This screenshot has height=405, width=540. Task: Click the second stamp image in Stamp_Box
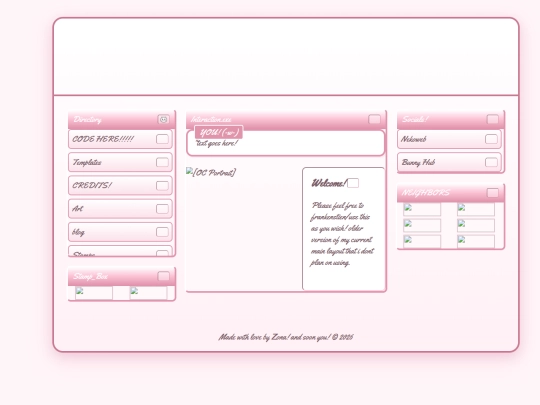coord(148,293)
